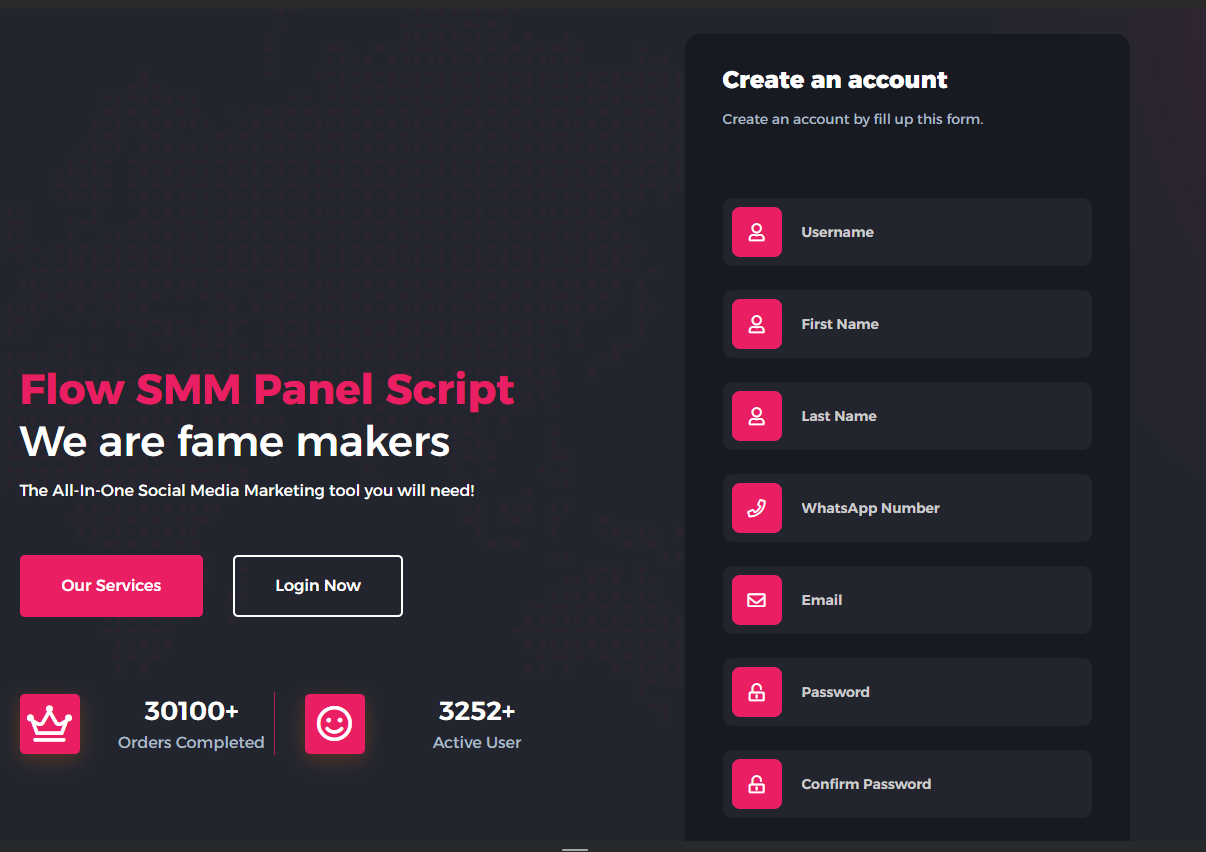Click the phone icon beside WhatsApp Number

756,508
